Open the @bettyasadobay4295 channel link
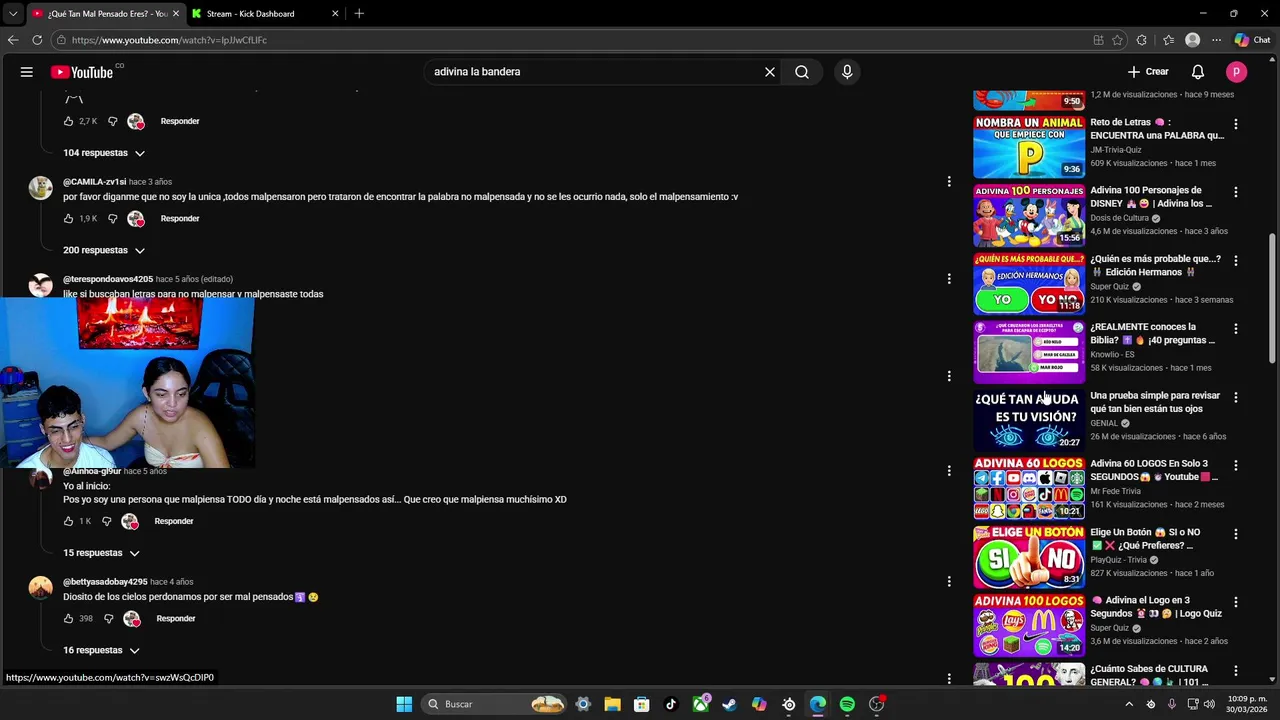 pos(105,582)
